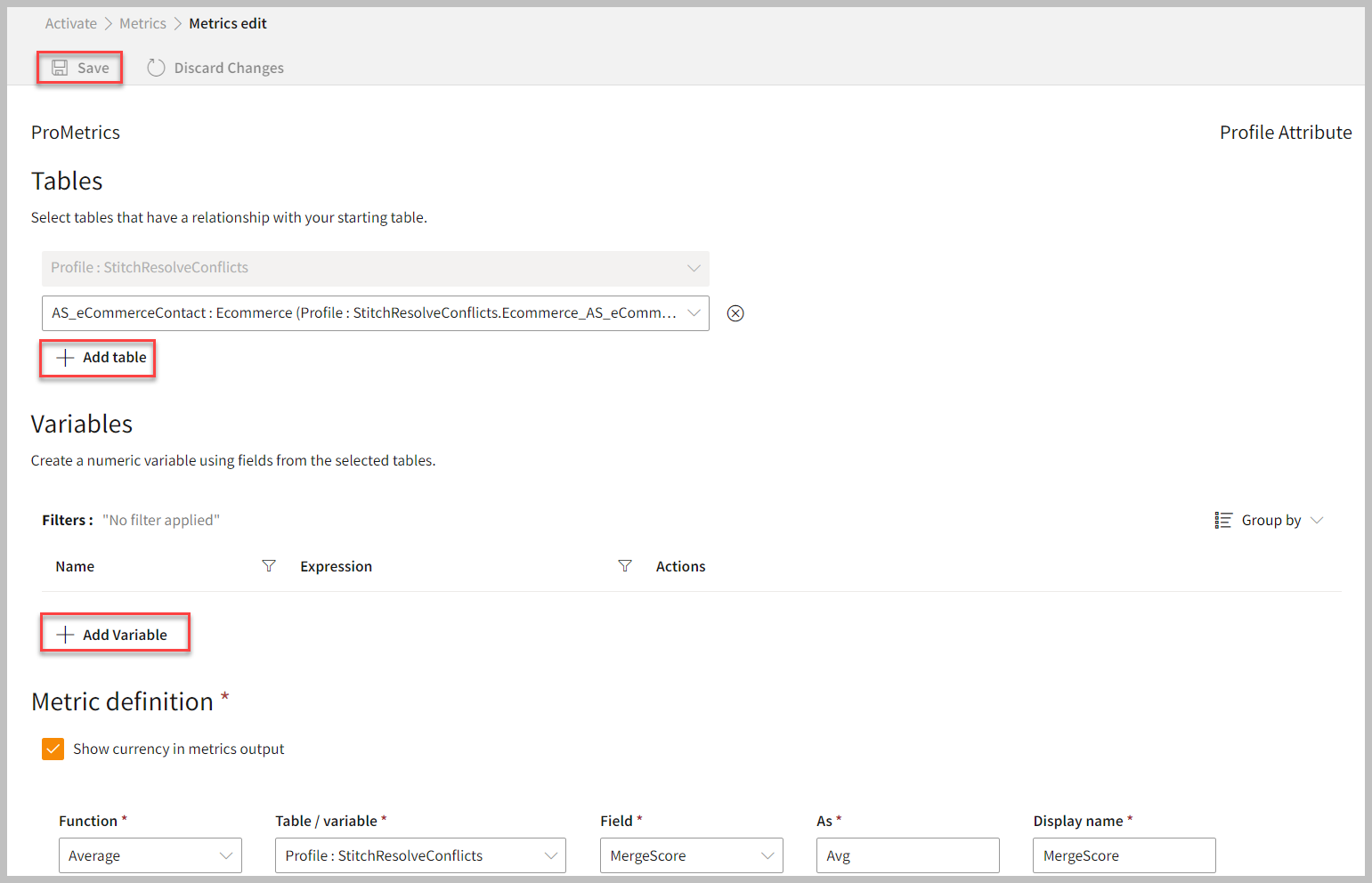
Task: Open the Field dropdown showing MergeScore
Action: point(767,855)
